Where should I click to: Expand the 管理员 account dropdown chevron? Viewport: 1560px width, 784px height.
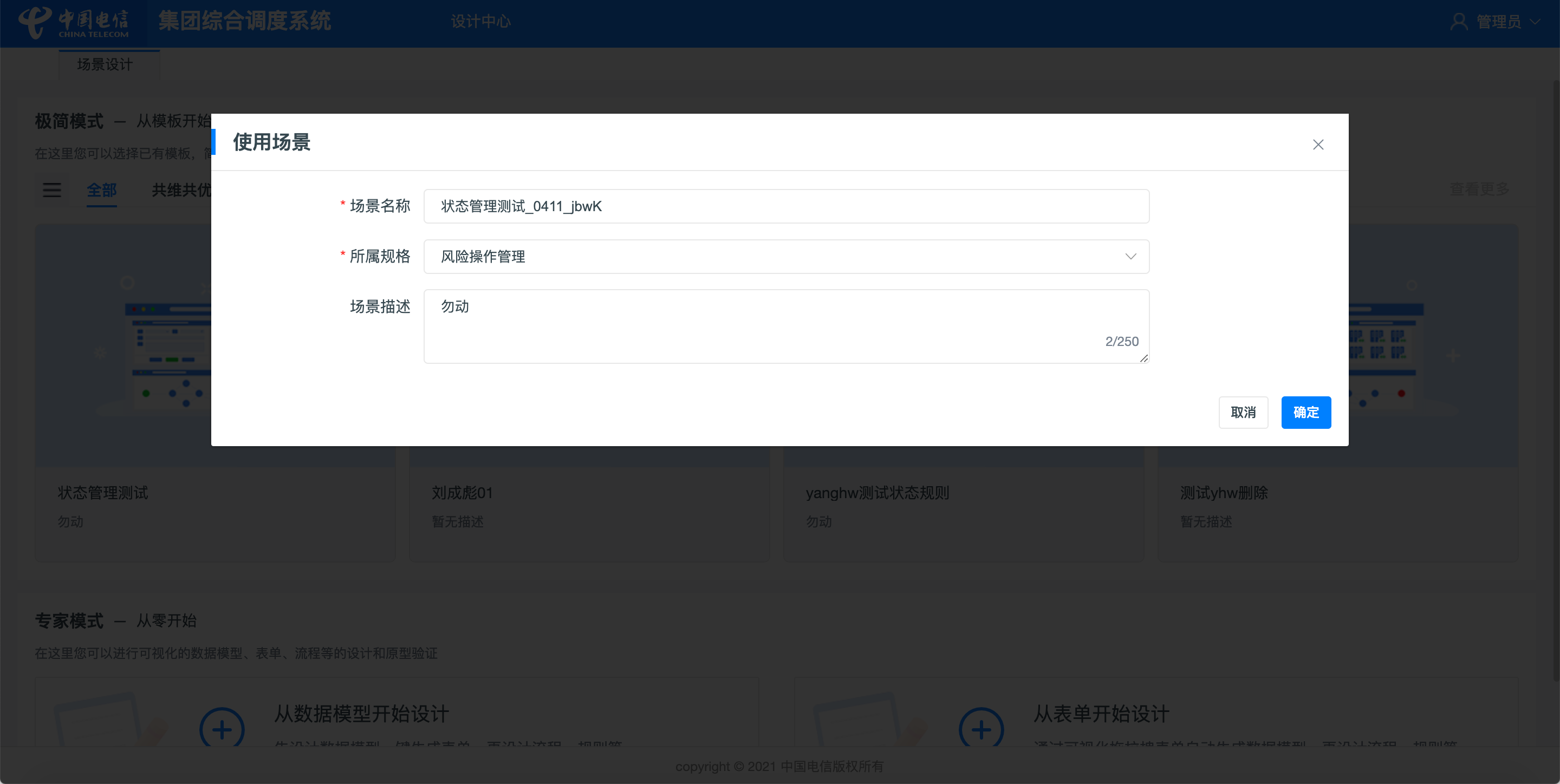(x=1535, y=22)
